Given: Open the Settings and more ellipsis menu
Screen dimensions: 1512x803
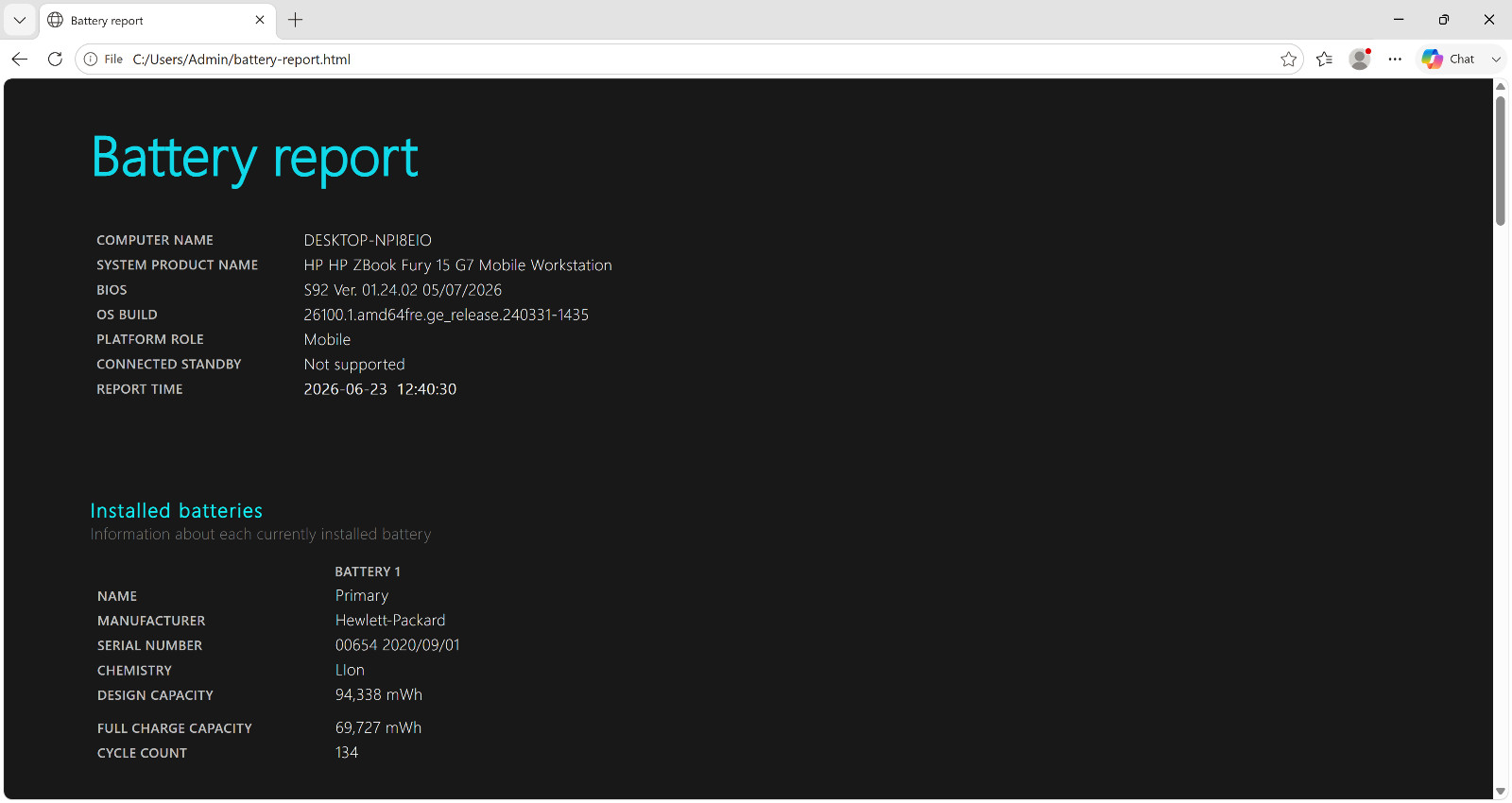Looking at the screenshot, I should click(x=1395, y=59).
